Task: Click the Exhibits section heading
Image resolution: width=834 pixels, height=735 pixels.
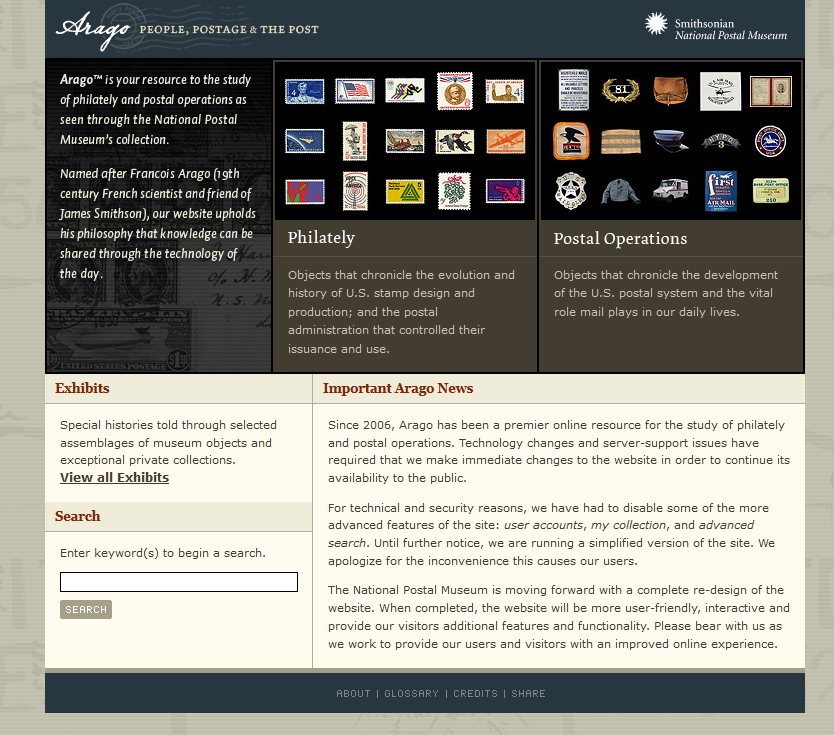Action: 82,388
